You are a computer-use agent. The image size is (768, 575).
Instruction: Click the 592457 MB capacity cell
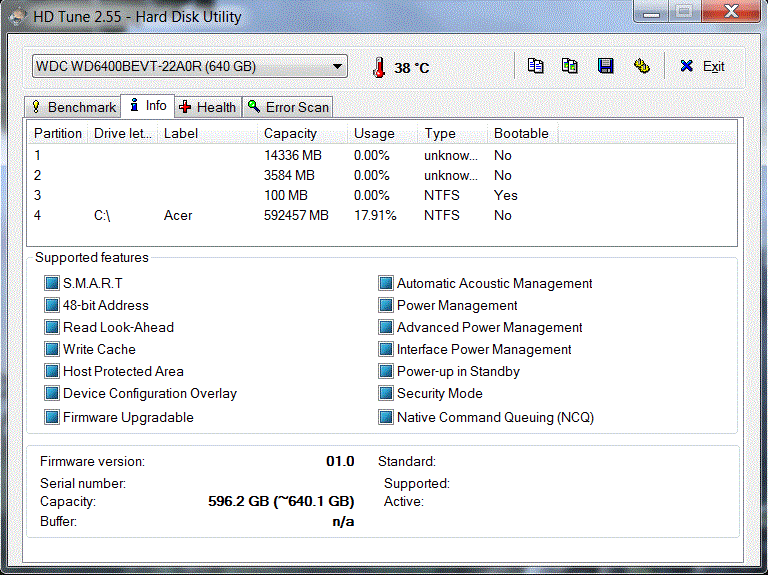296,216
